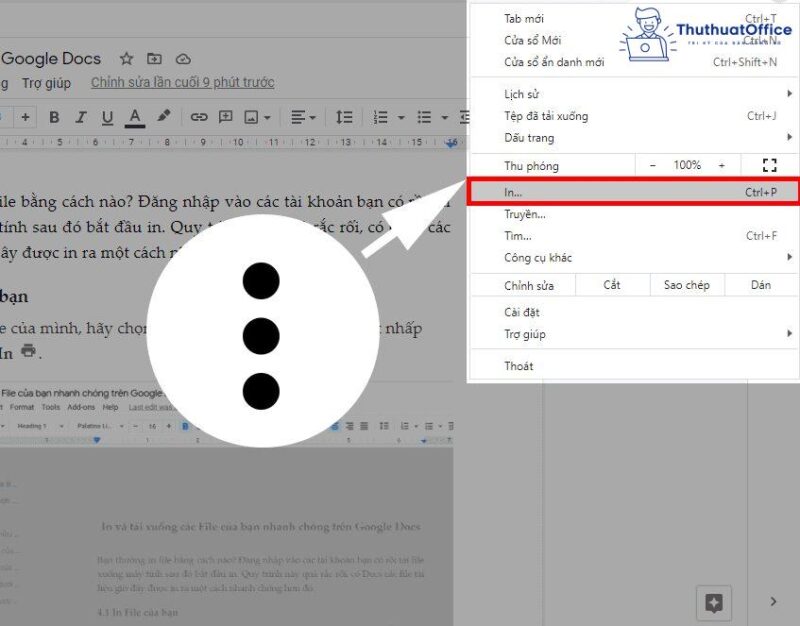Screen dimensions: 800x626
Task: Open the last edit link 'Chỉnh sửa lần cuối 9 phút trước'
Action: [183, 83]
